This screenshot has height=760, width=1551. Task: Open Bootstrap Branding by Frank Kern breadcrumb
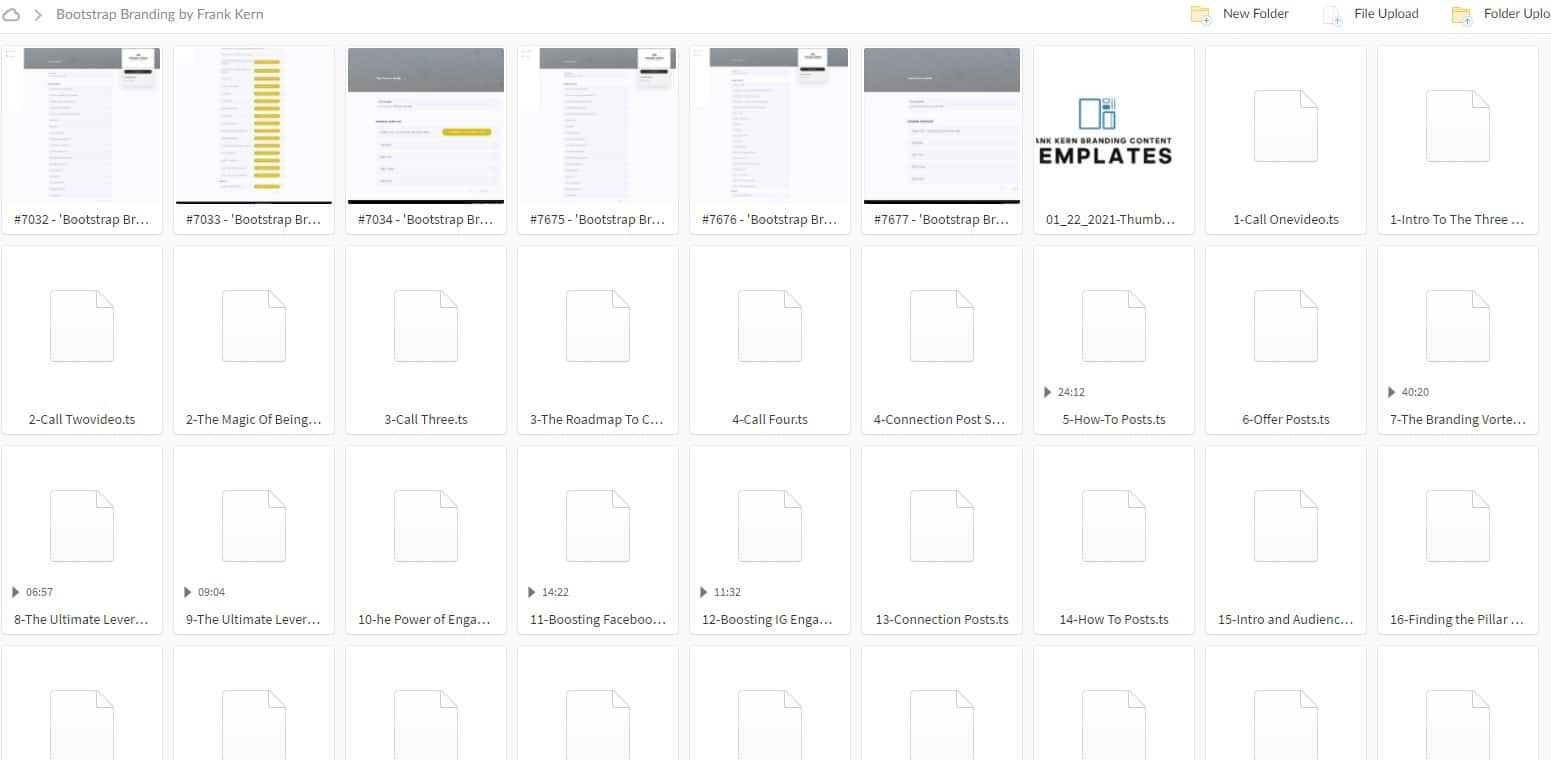(x=160, y=14)
